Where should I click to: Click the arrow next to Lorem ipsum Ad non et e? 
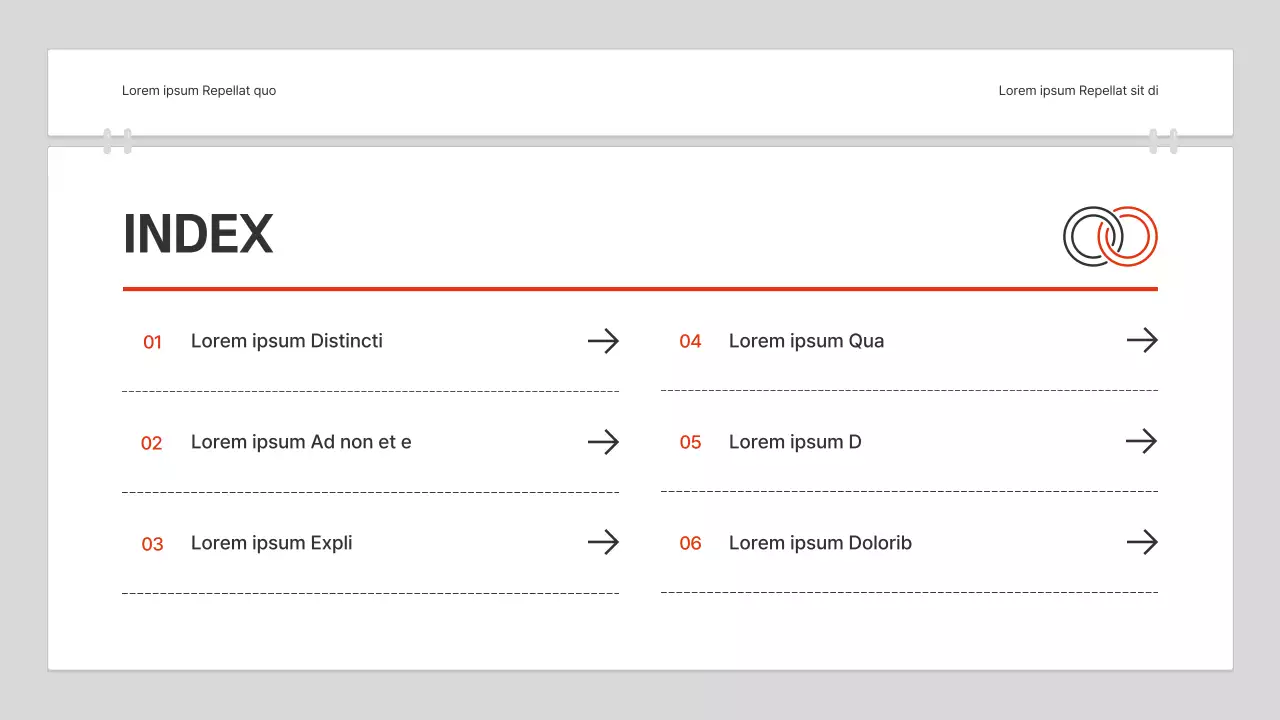pos(603,442)
